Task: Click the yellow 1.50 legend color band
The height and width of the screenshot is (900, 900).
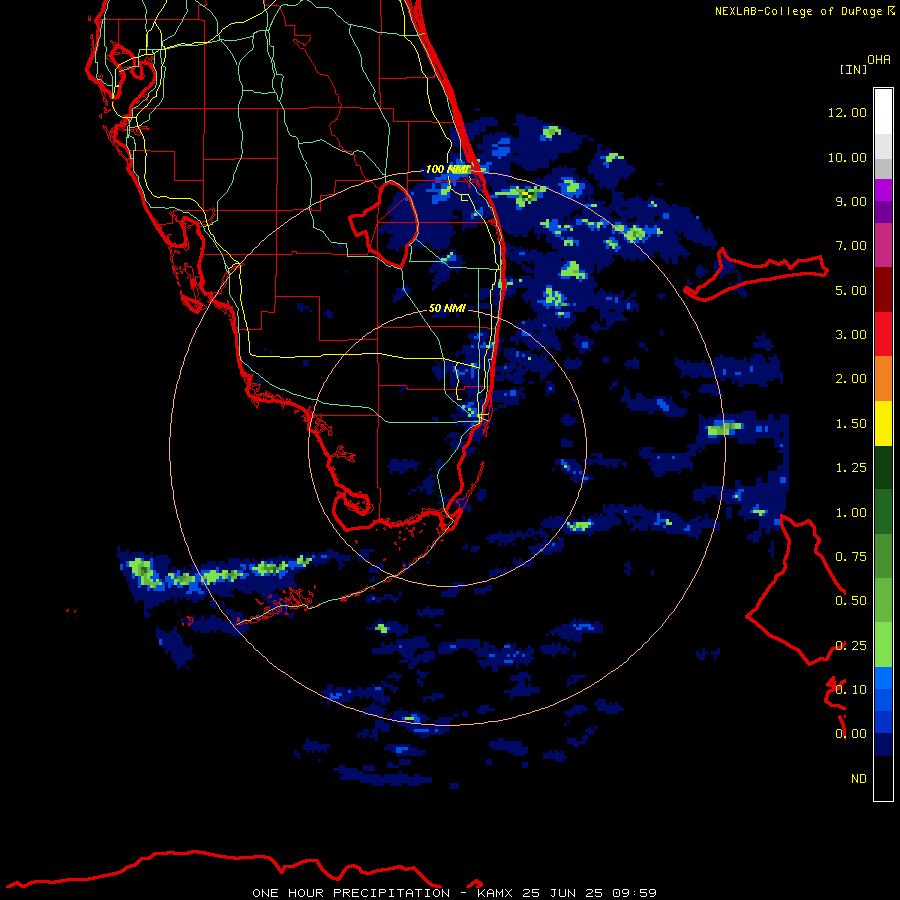Action: 883,423
